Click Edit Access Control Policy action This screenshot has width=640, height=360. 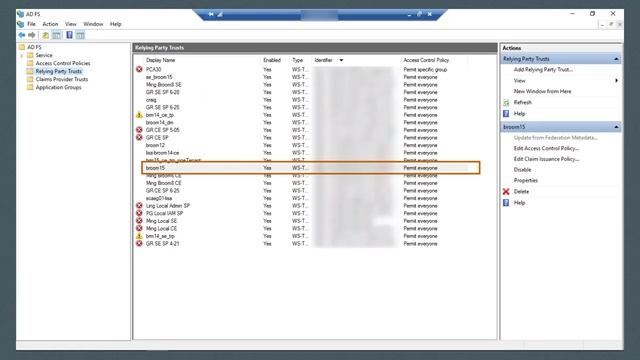coord(546,148)
